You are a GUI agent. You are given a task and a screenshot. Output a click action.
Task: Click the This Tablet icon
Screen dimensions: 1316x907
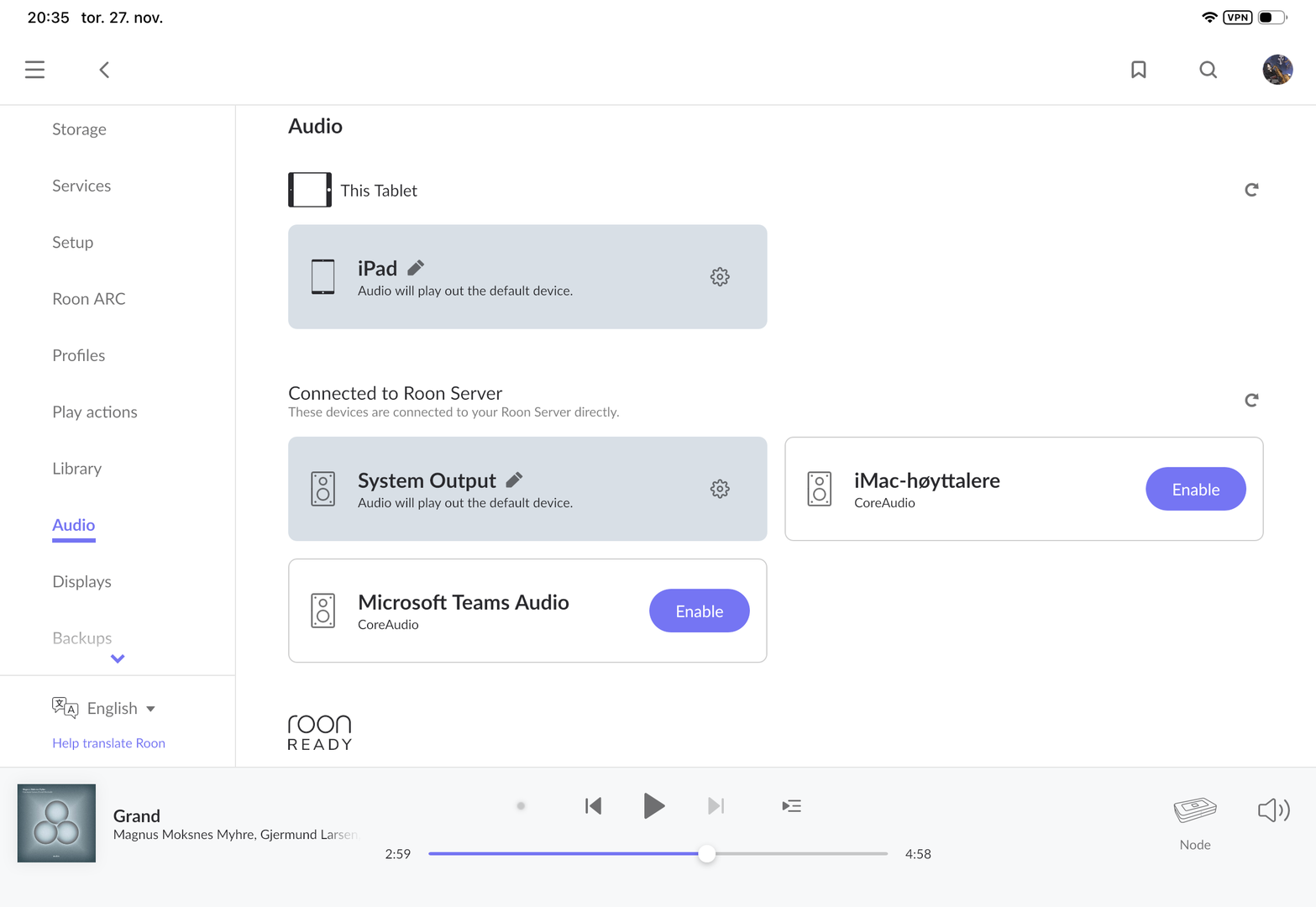(310, 190)
